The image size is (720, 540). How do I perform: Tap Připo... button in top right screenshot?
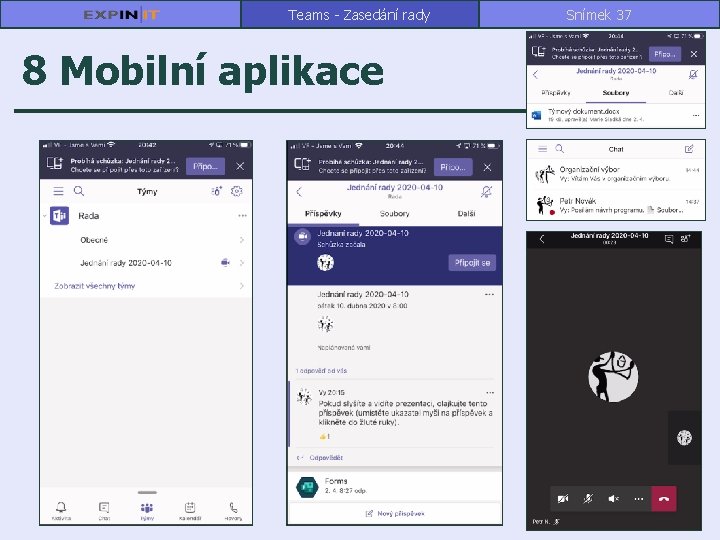point(664,54)
